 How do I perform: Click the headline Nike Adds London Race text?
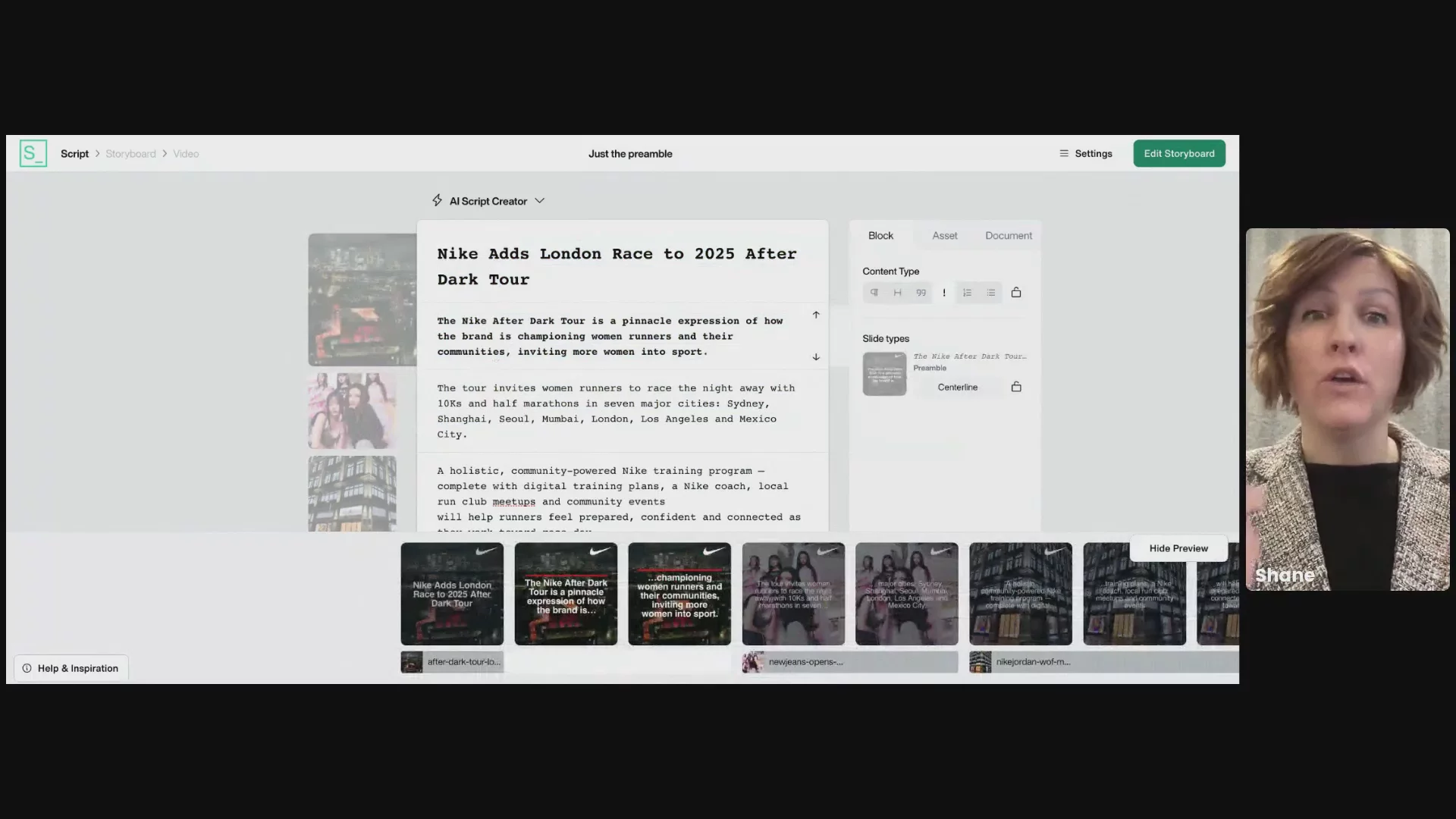(x=617, y=266)
